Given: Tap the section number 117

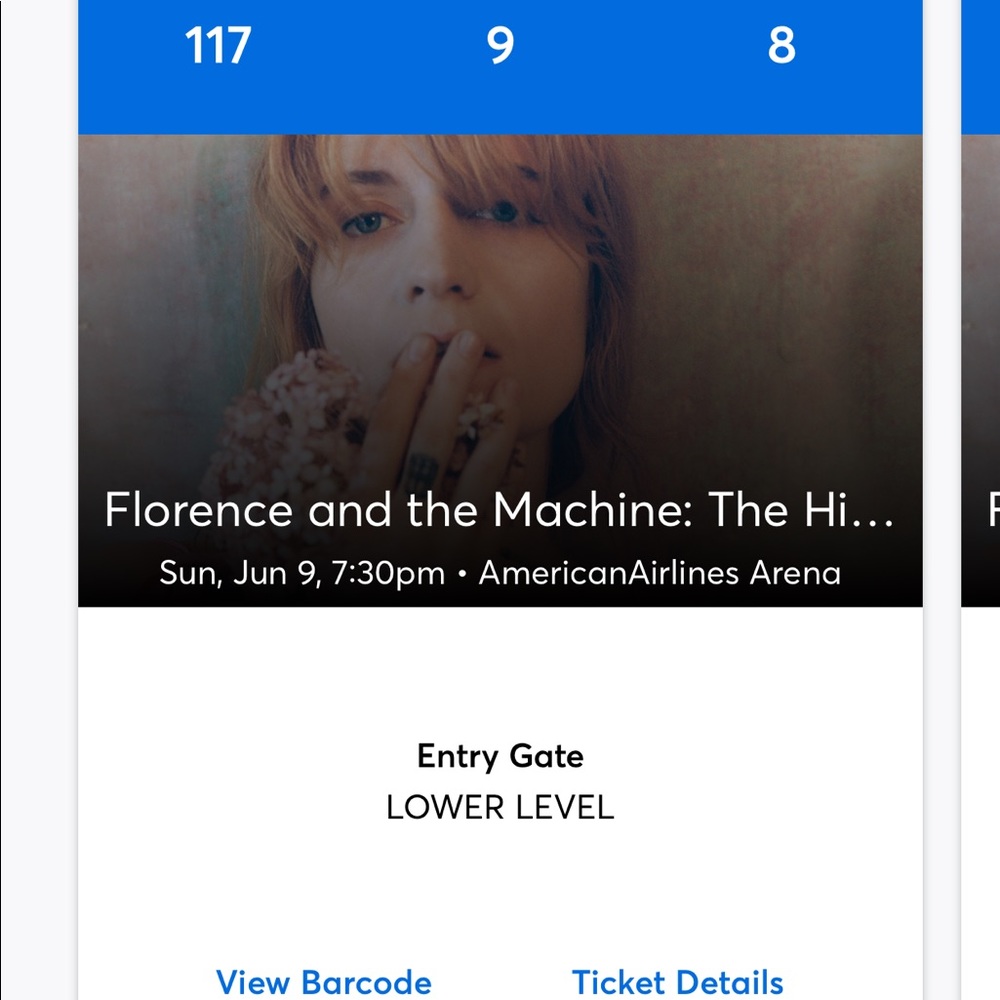Looking at the screenshot, I should coord(219,46).
